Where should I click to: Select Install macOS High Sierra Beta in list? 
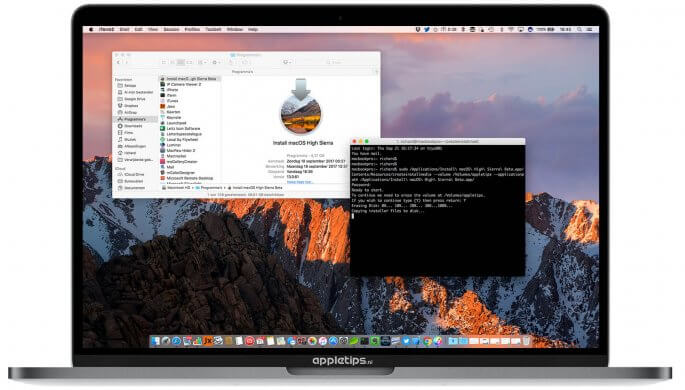(x=190, y=79)
